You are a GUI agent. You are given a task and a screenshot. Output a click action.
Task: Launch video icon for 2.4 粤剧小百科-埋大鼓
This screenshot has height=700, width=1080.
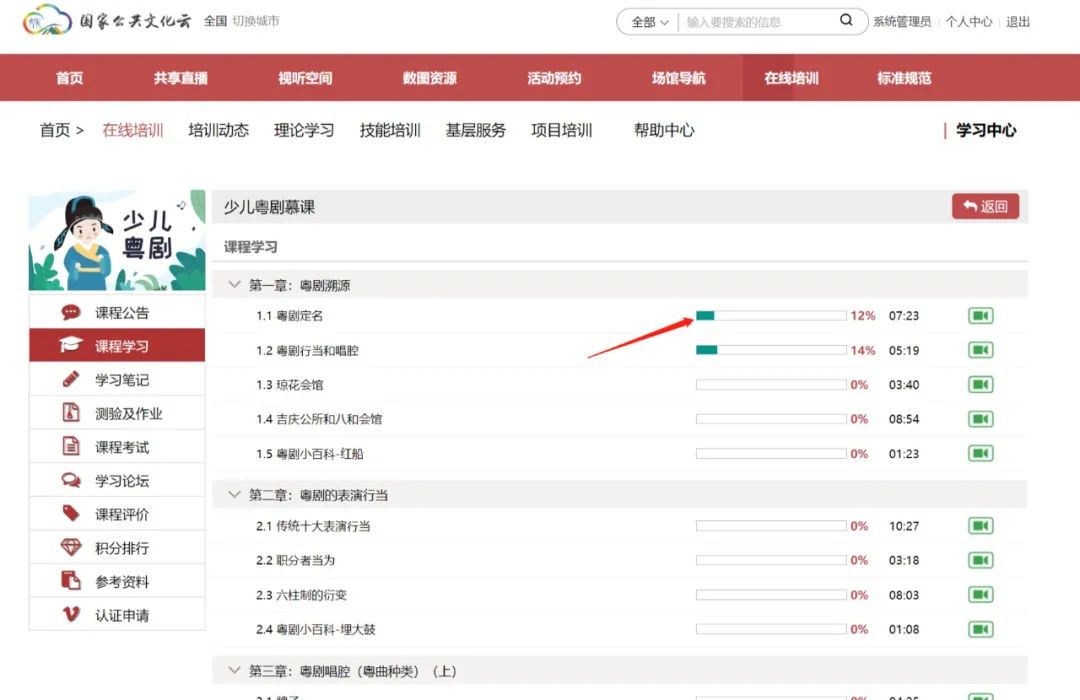980,629
